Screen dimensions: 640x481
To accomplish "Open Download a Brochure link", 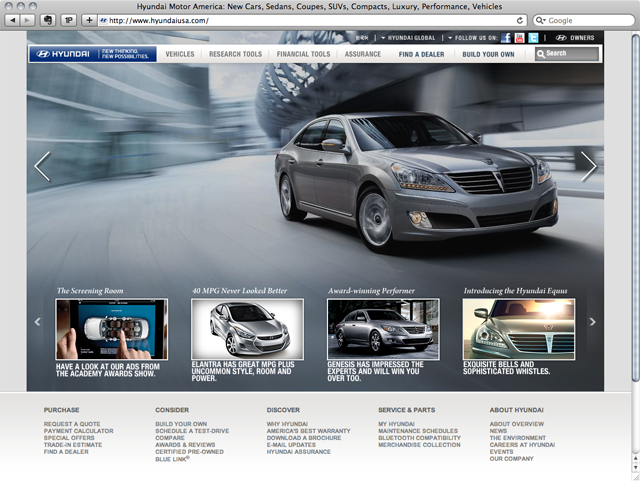I will coord(304,438).
